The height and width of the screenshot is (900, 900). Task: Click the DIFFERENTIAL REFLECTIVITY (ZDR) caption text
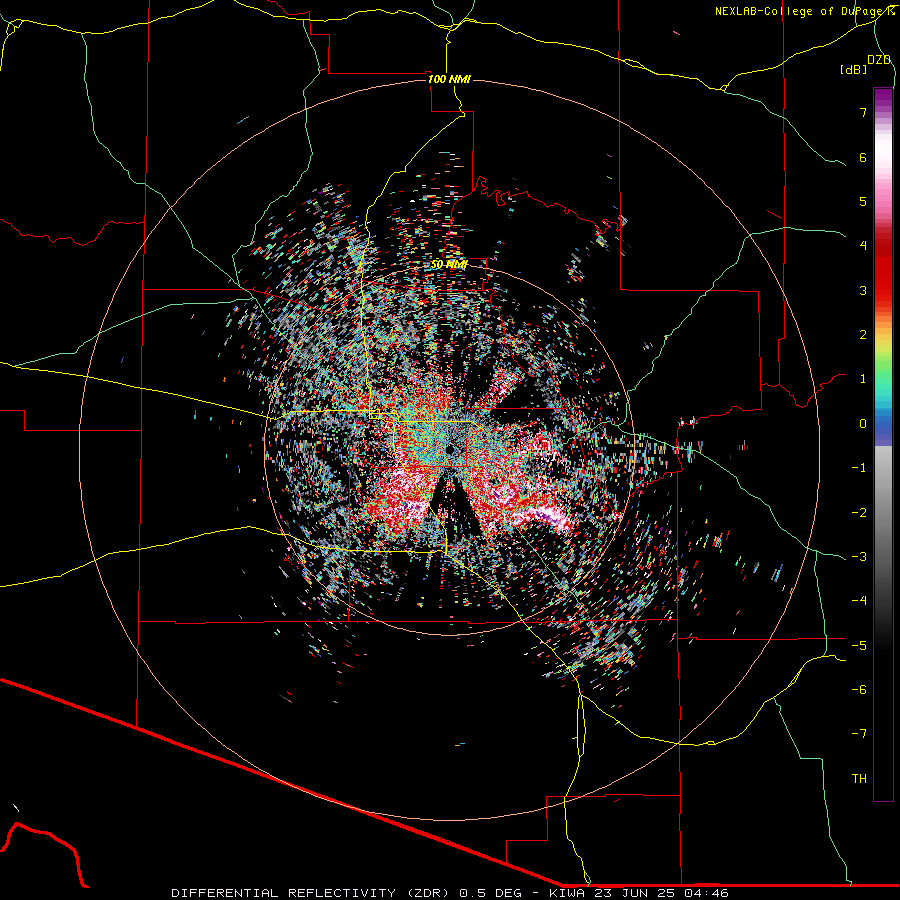tap(312, 893)
